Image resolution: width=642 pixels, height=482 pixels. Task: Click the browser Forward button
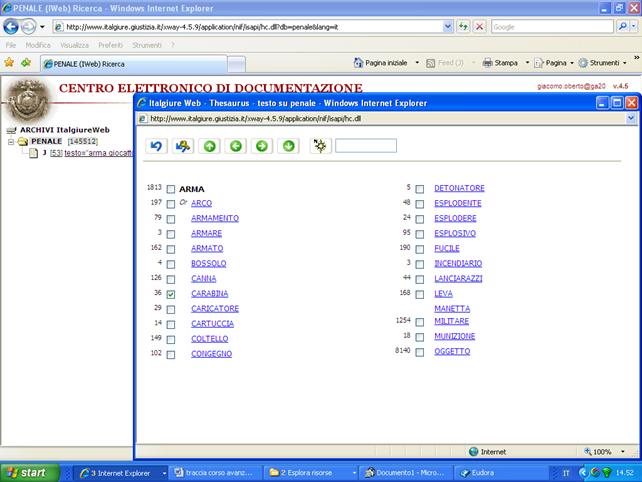(x=28, y=27)
